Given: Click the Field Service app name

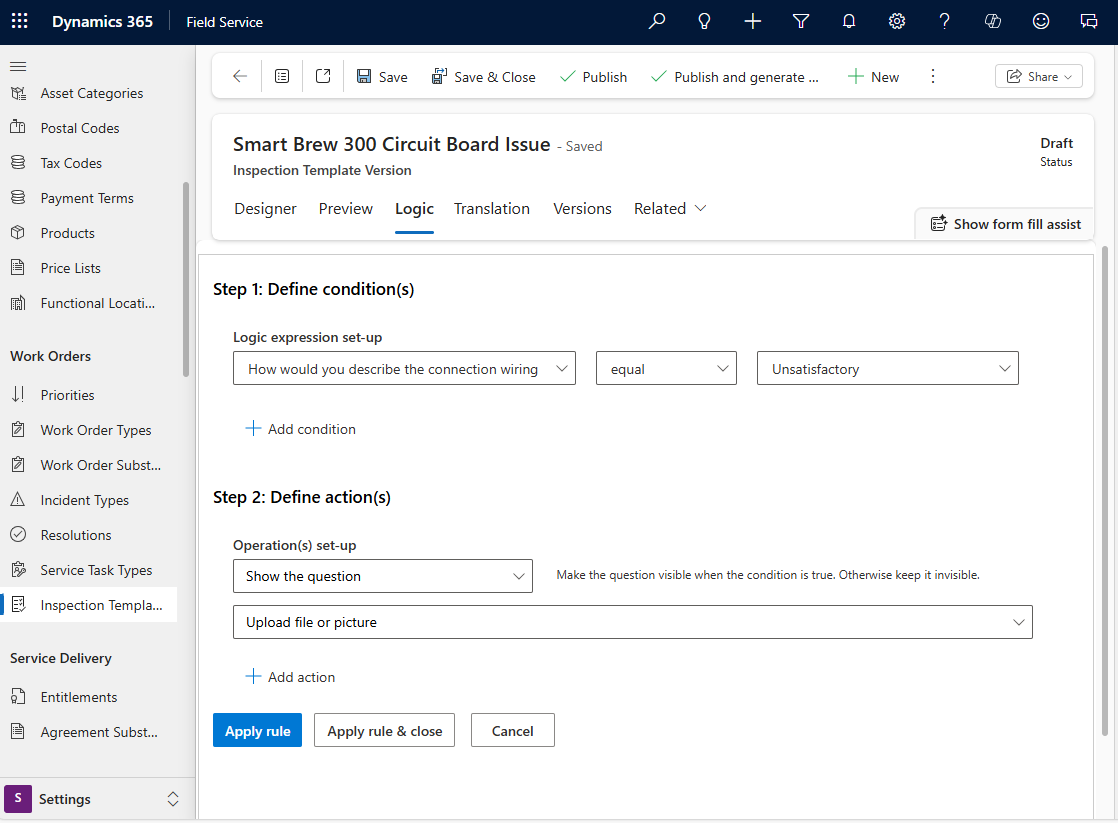Looking at the screenshot, I should click(x=225, y=22).
